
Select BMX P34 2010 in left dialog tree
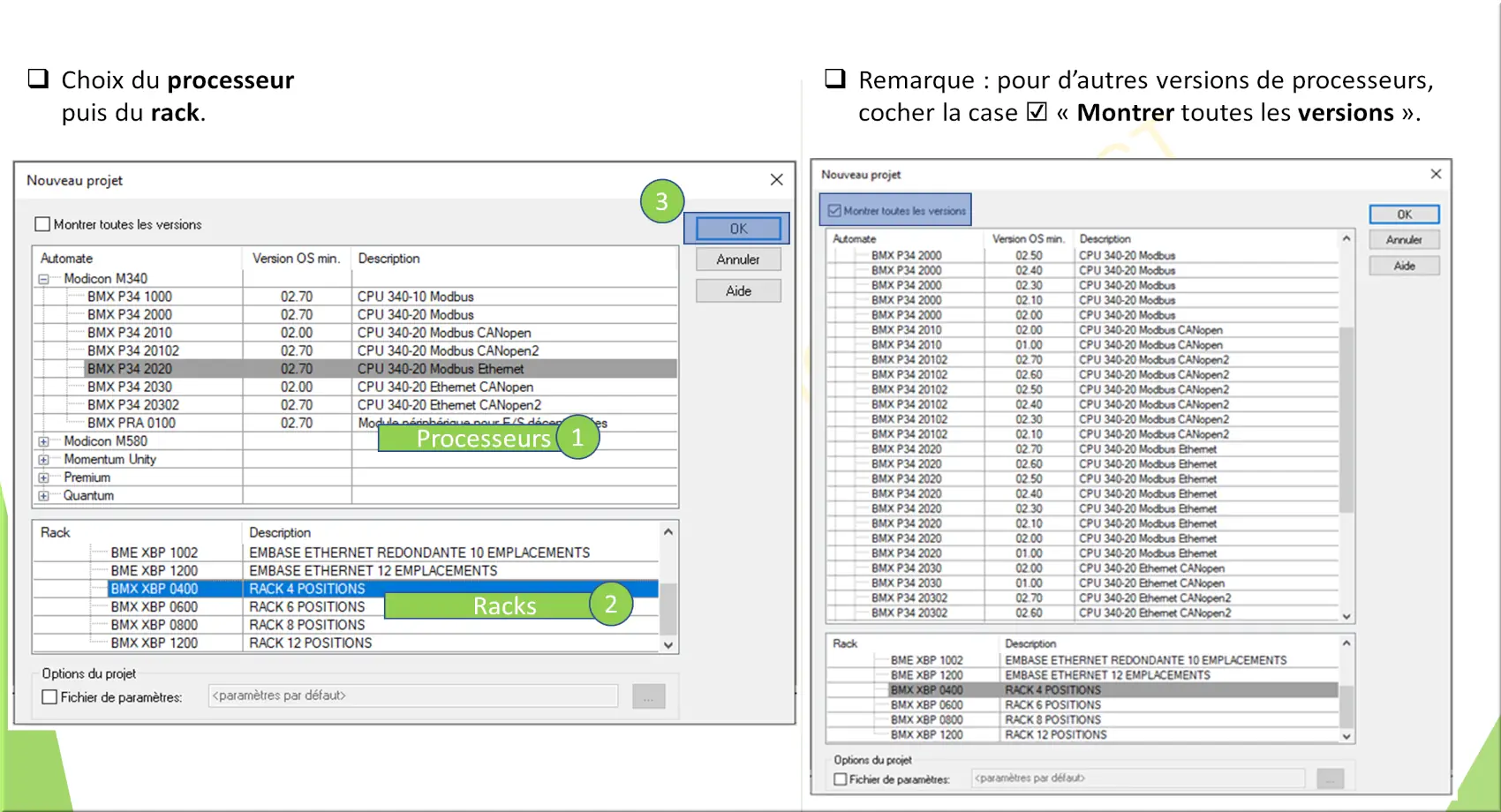[129, 333]
